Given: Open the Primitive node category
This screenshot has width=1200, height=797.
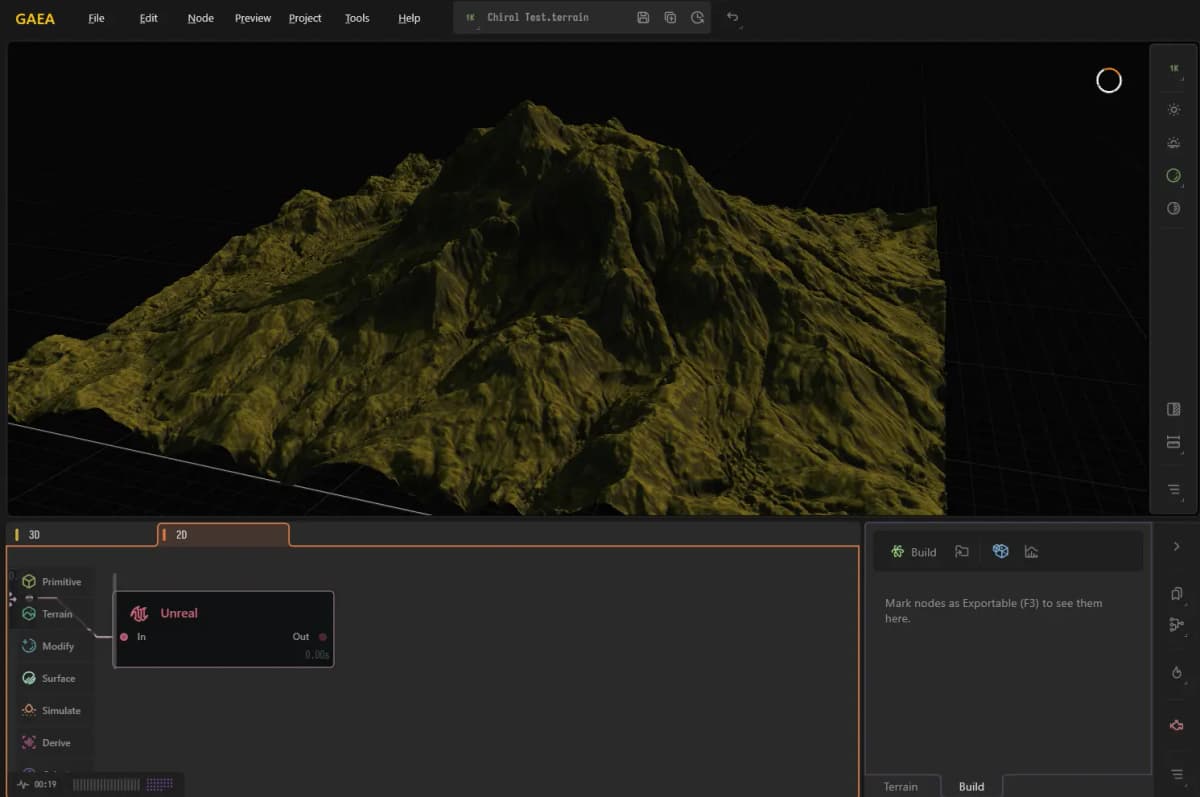Looking at the screenshot, I should pos(52,582).
